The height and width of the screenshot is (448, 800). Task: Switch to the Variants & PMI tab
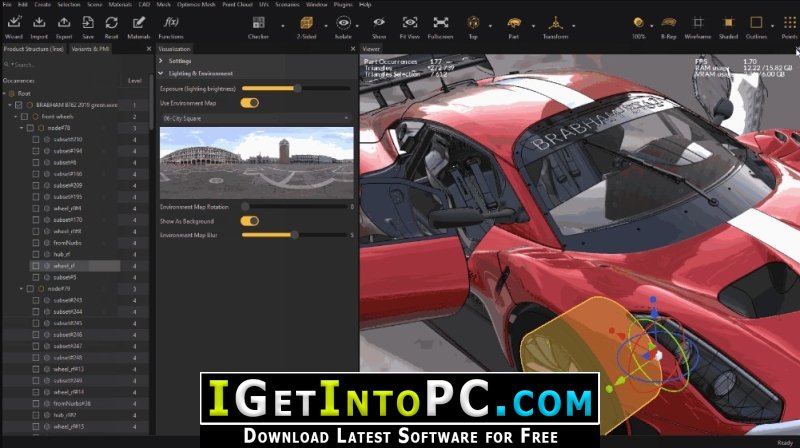[x=90, y=49]
